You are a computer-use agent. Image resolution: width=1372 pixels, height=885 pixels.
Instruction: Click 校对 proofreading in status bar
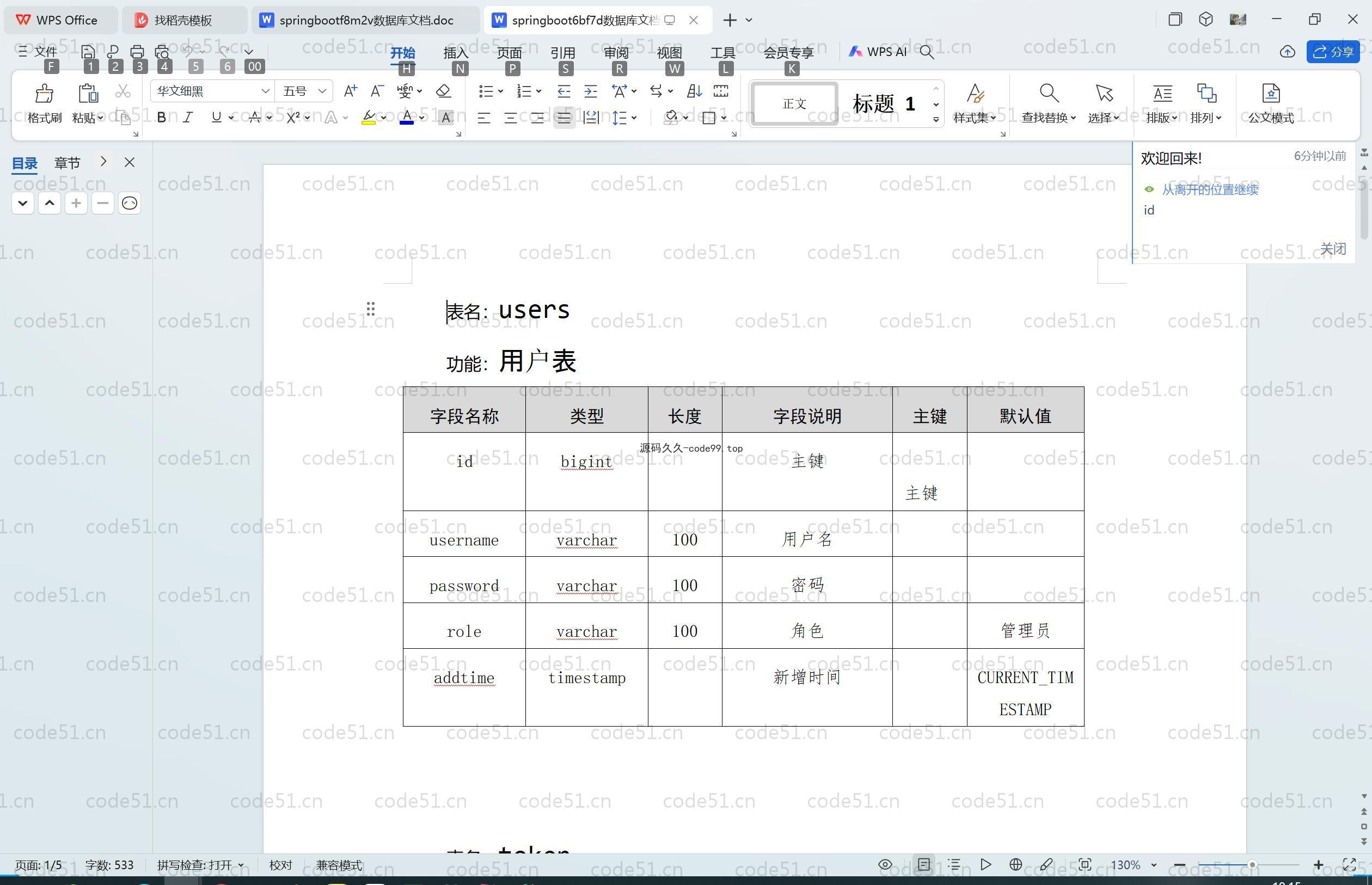pos(280,865)
